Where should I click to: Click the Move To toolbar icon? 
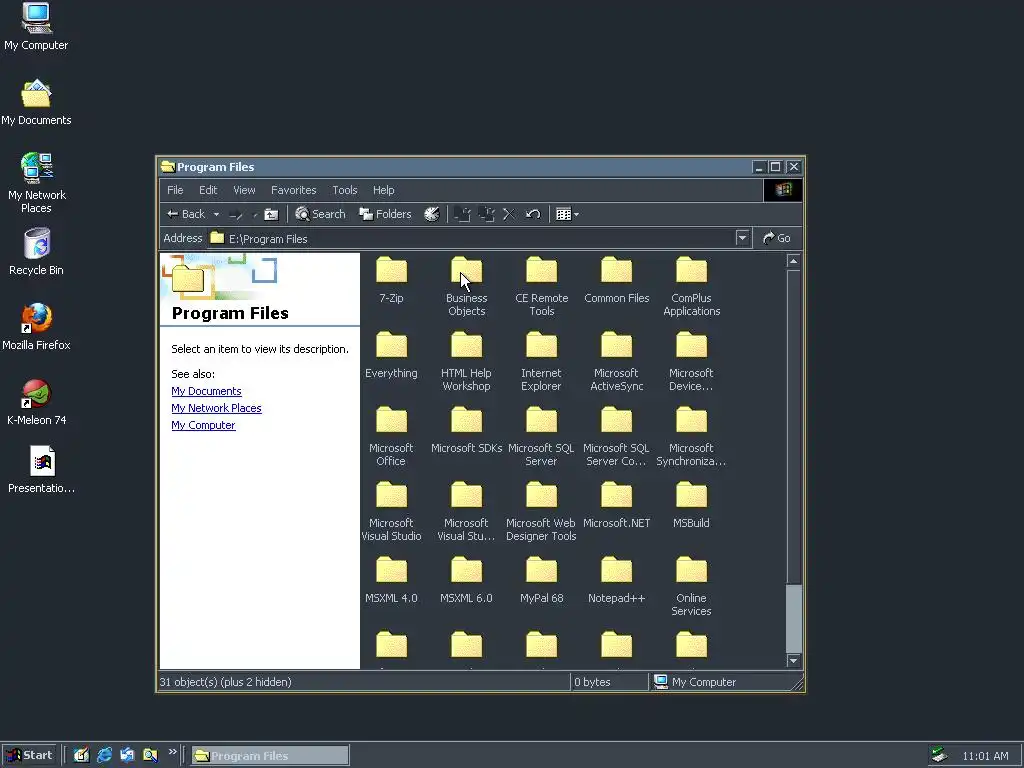[462, 214]
